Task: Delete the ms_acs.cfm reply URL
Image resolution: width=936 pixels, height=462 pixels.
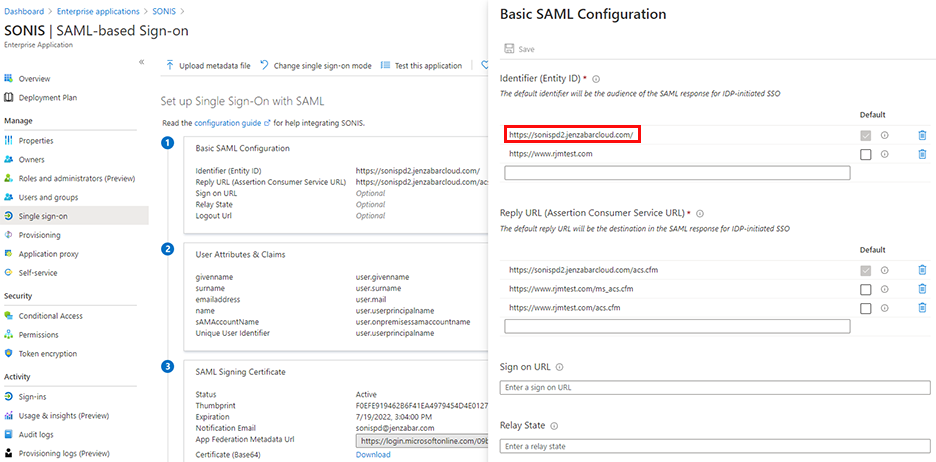Action: tap(922, 289)
